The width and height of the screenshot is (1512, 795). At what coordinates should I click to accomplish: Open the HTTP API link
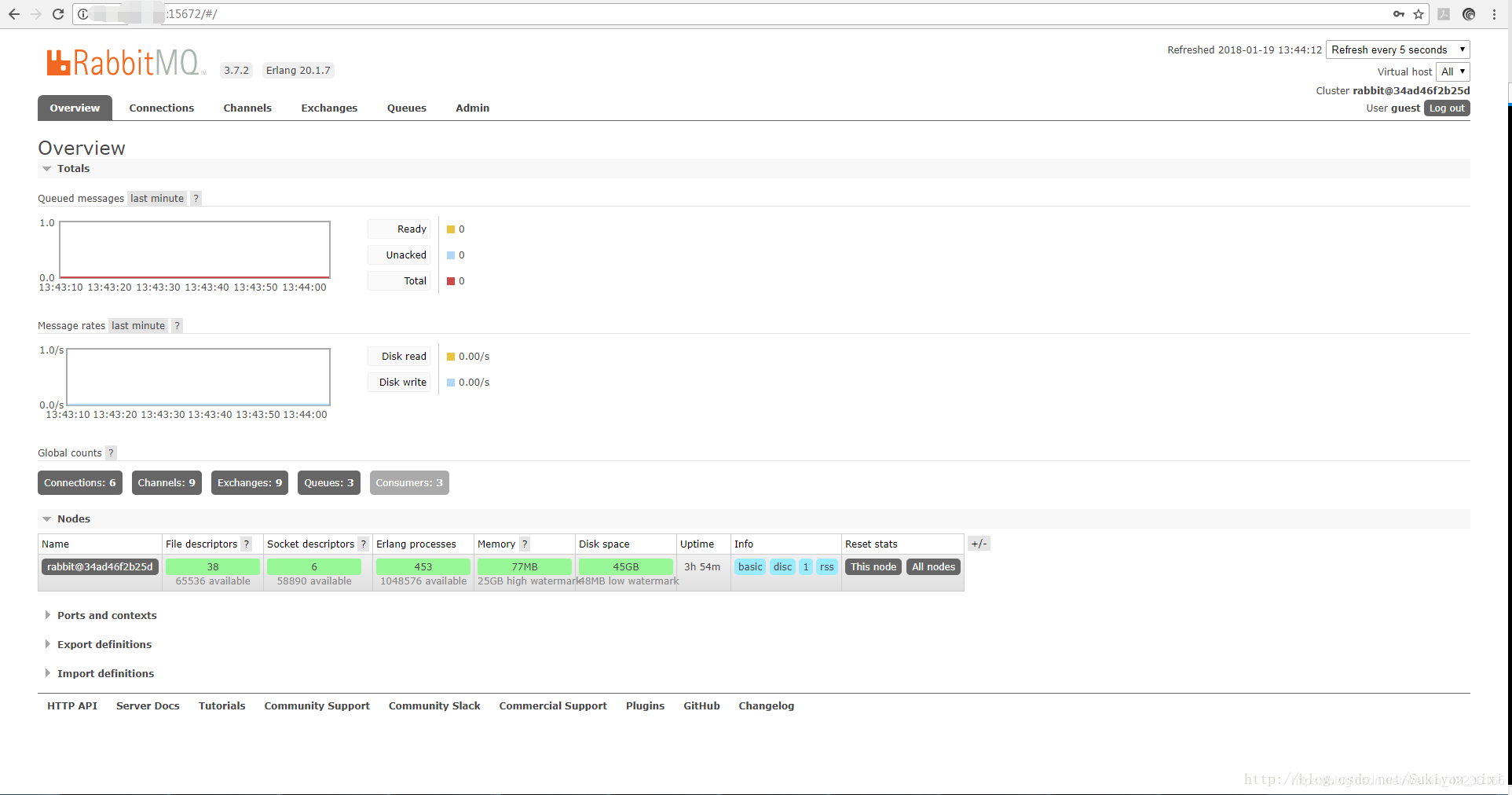[72, 706]
